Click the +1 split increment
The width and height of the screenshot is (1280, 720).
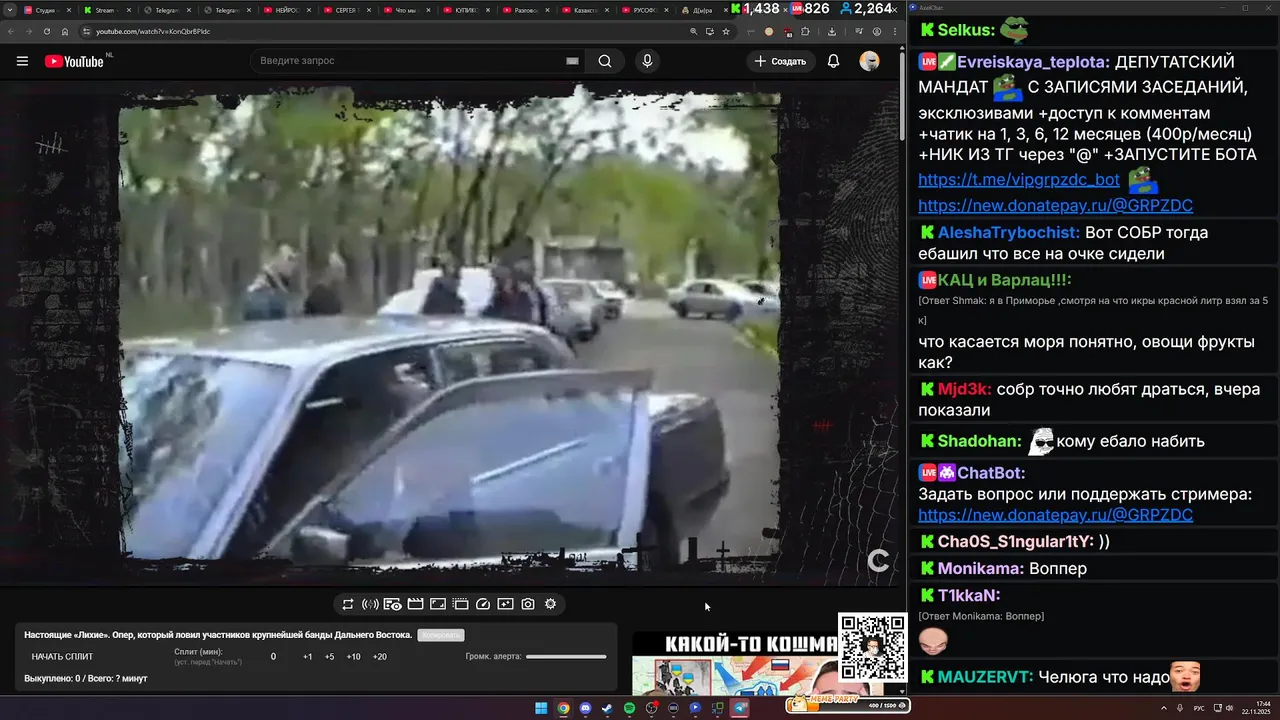(307, 657)
